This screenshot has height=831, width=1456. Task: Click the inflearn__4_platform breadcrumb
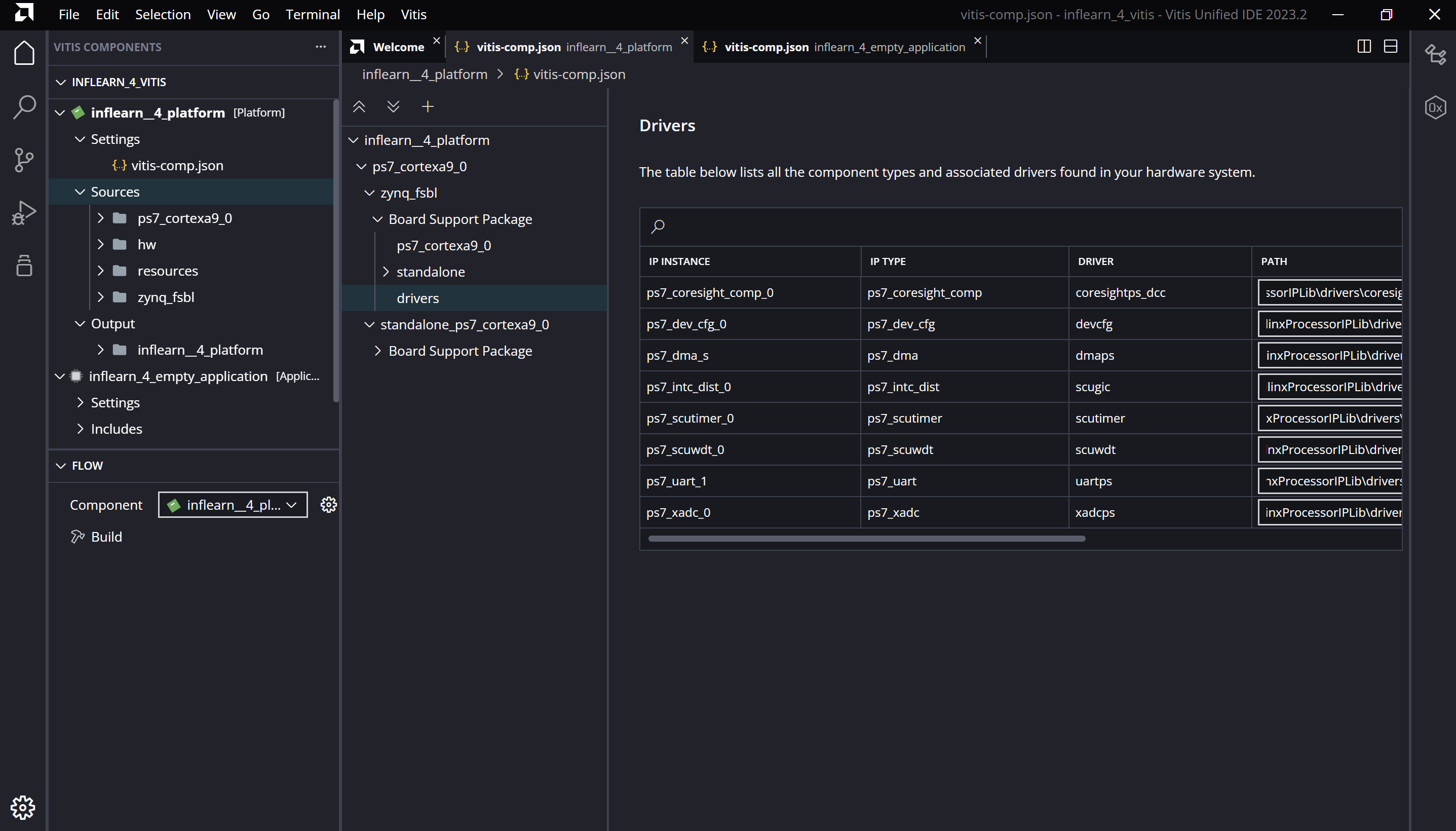pyautogui.click(x=425, y=74)
